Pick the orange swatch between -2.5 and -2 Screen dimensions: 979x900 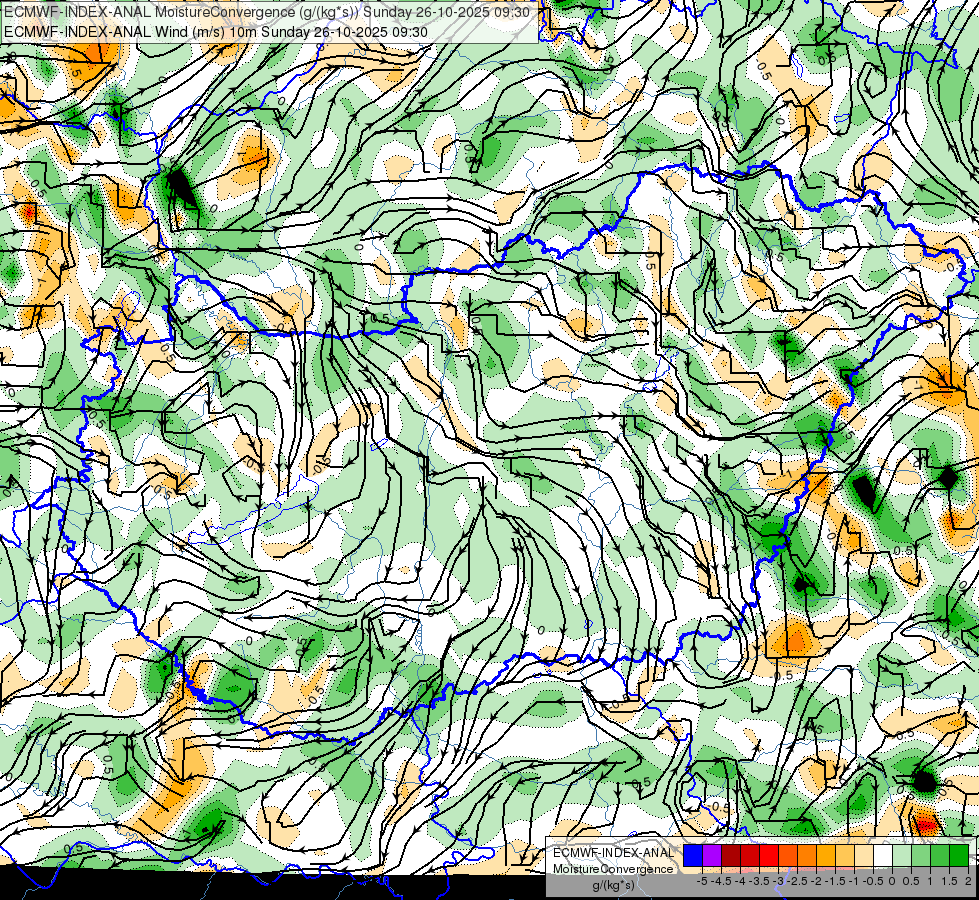807,856
